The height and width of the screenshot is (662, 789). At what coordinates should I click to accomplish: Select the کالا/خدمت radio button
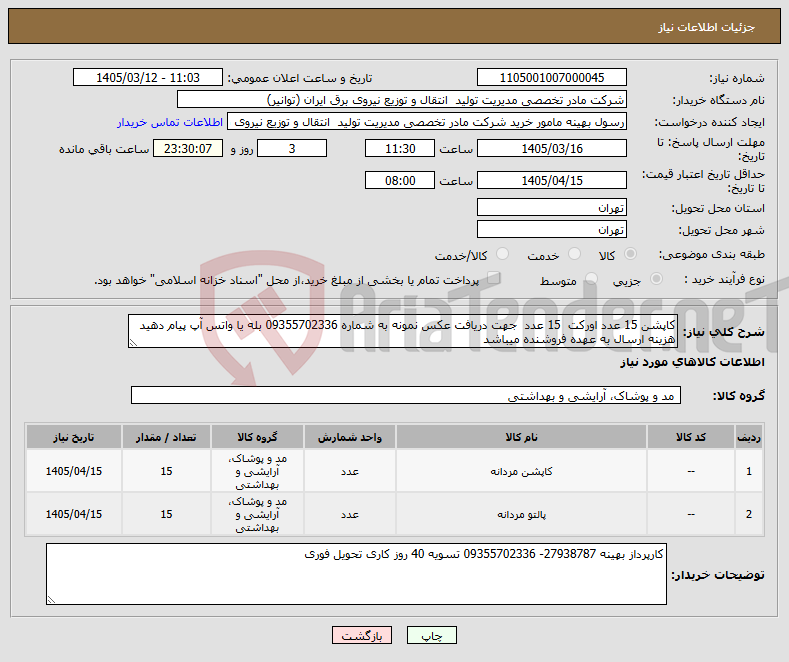(x=502, y=254)
